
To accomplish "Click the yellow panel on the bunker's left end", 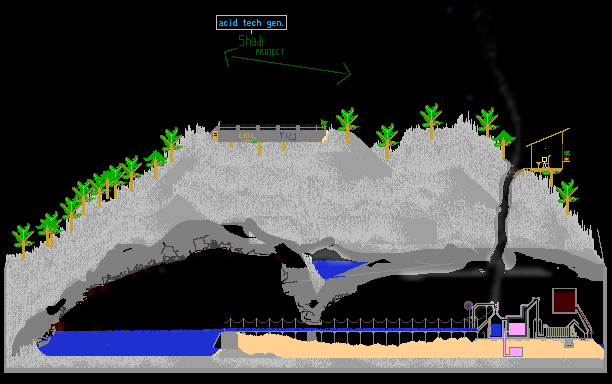I will click(x=215, y=136).
